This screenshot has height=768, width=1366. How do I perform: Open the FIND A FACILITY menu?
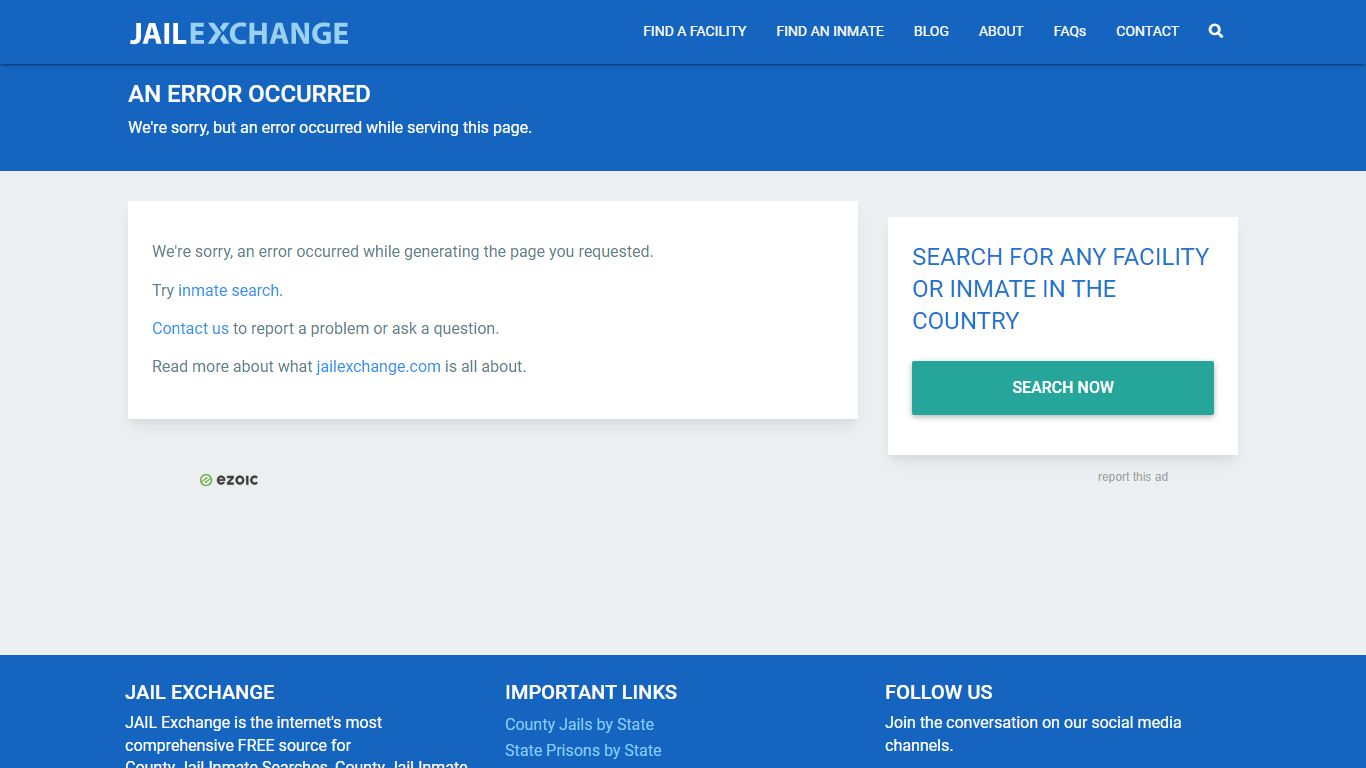click(695, 31)
